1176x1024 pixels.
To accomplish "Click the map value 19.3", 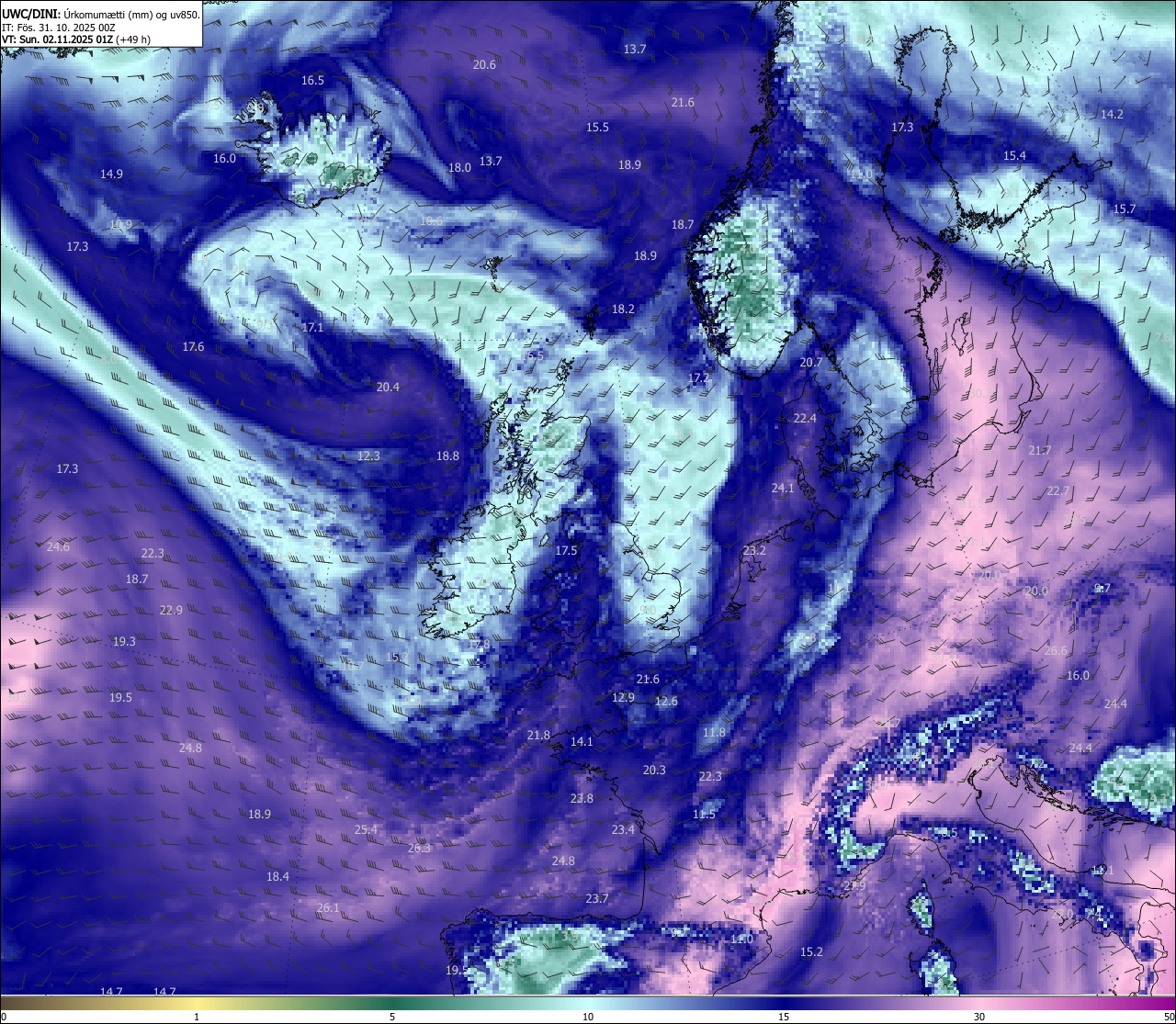I will pyautogui.click(x=124, y=641).
